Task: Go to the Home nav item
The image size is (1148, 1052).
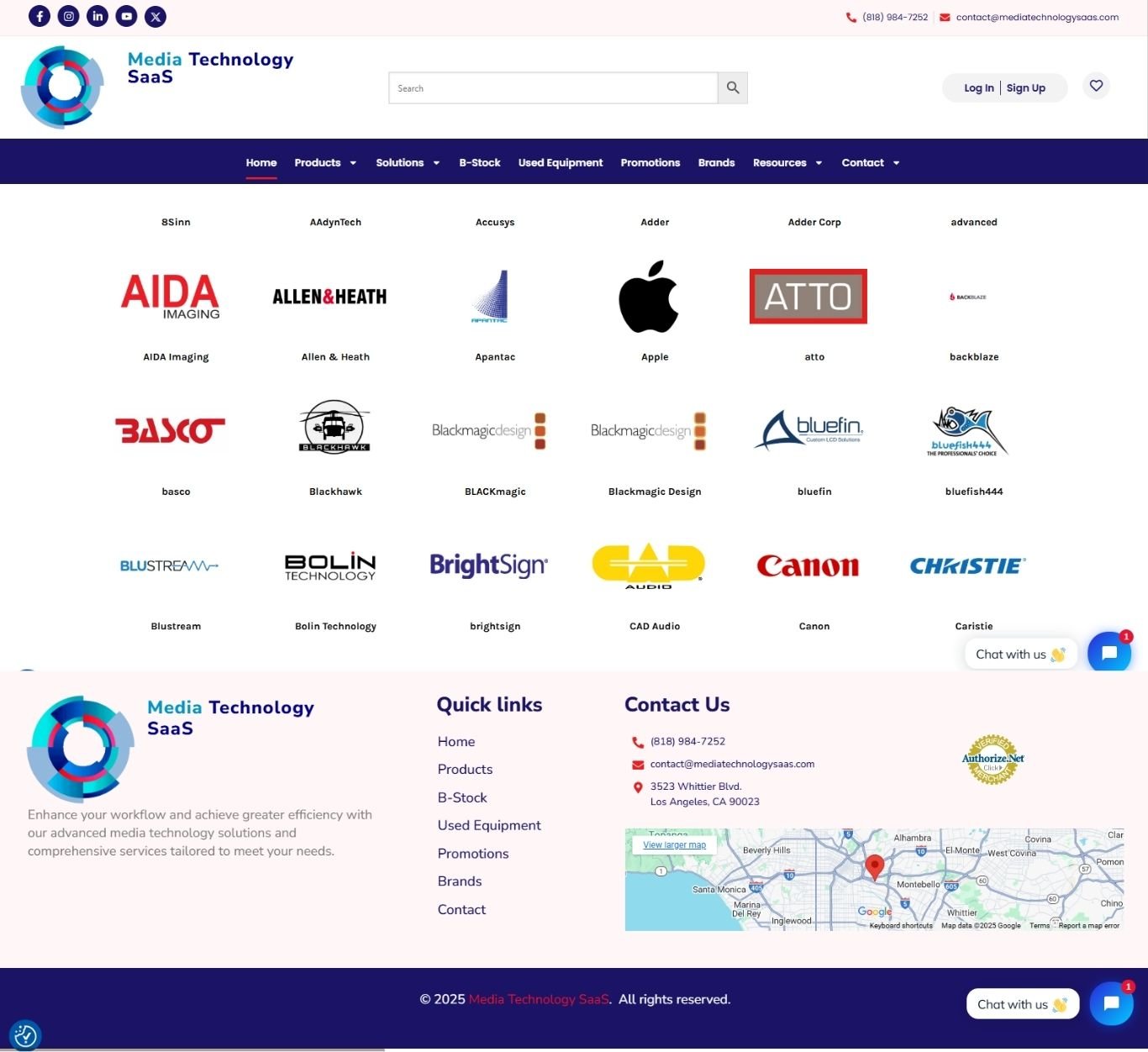Action: [x=261, y=163]
